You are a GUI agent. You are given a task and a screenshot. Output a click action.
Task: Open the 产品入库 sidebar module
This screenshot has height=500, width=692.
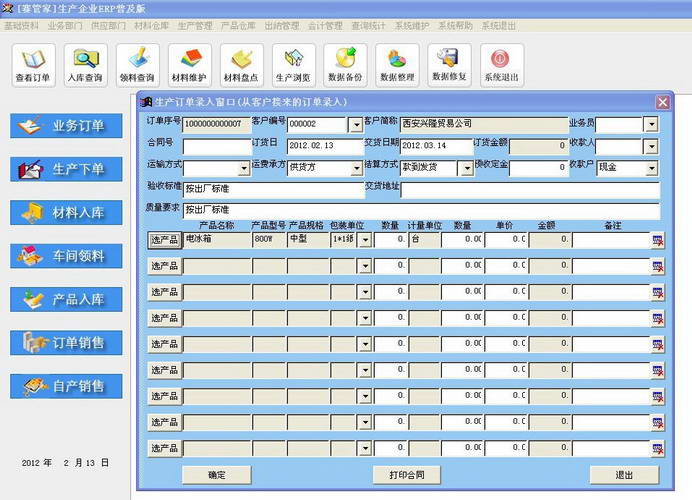point(66,299)
